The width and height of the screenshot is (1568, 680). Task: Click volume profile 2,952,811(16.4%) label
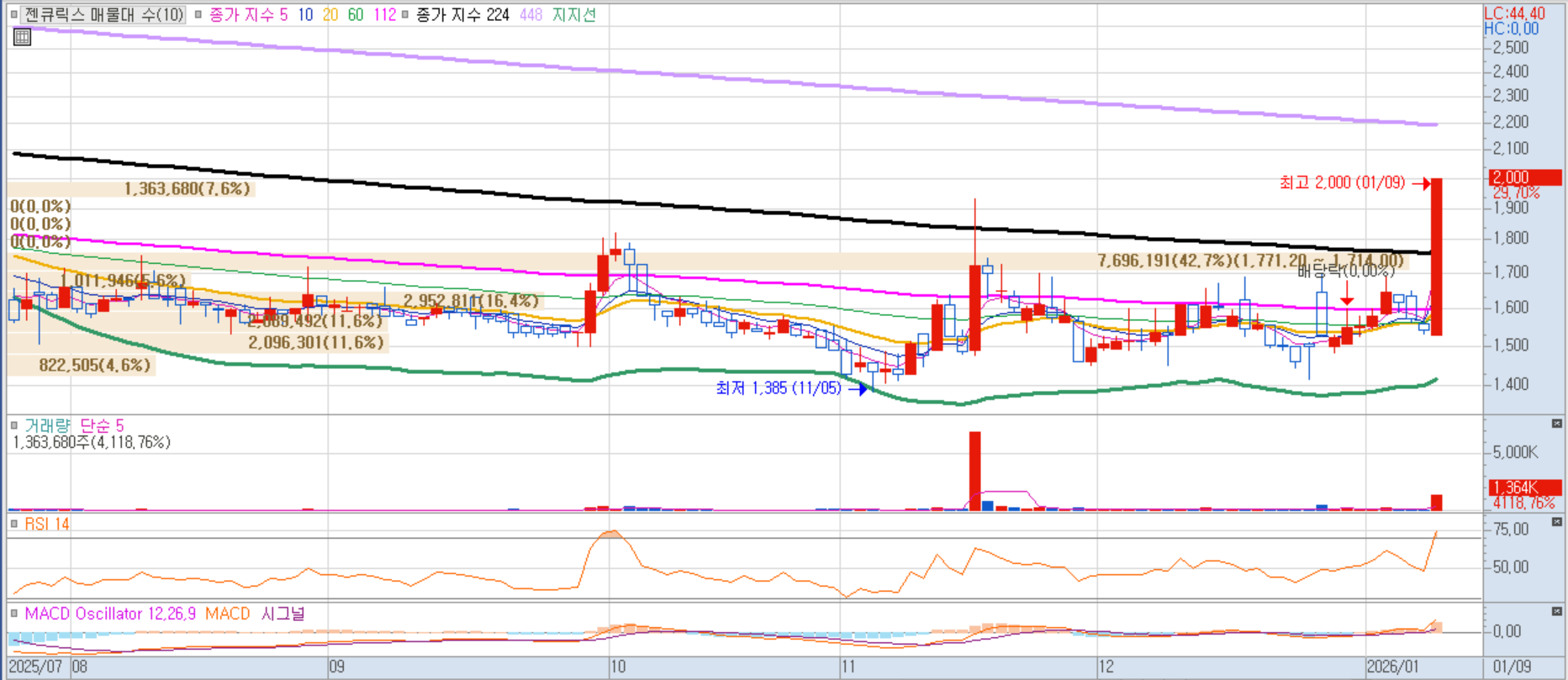click(x=471, y=301)
